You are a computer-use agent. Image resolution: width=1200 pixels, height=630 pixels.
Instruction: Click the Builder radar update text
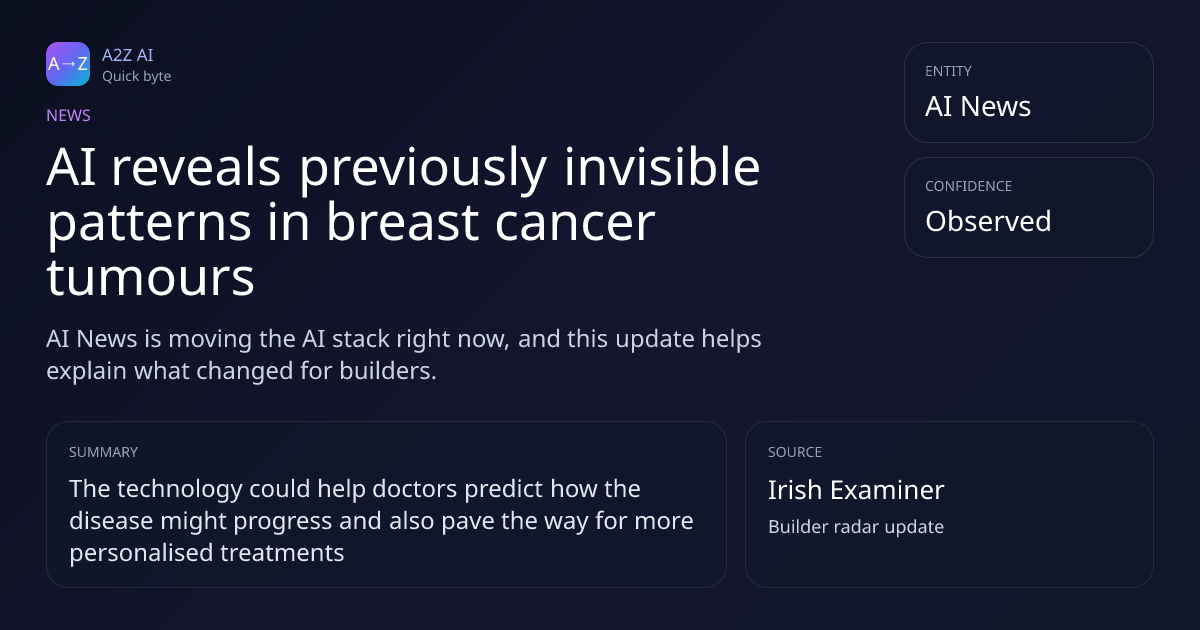click(x=856, y=526)
